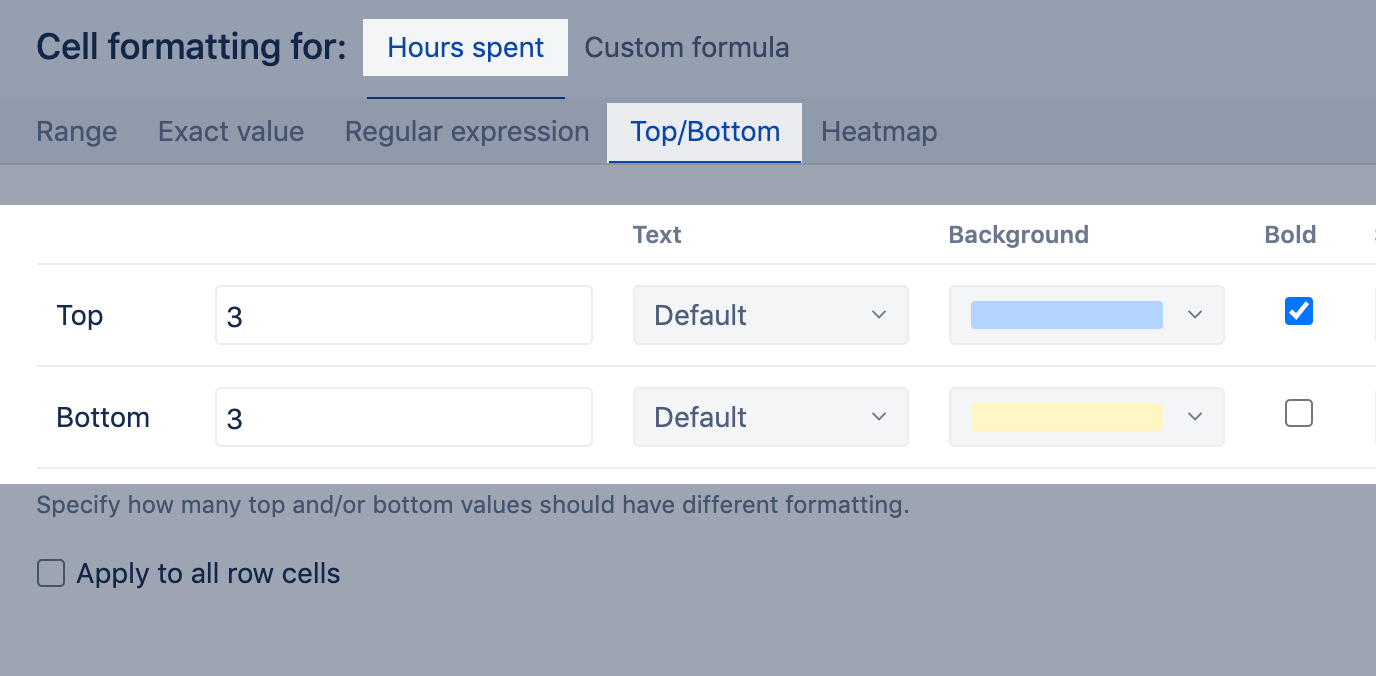Click the chevron arrow beside Bottom yellow background
1376x676 pixels.
(1195, 417)
